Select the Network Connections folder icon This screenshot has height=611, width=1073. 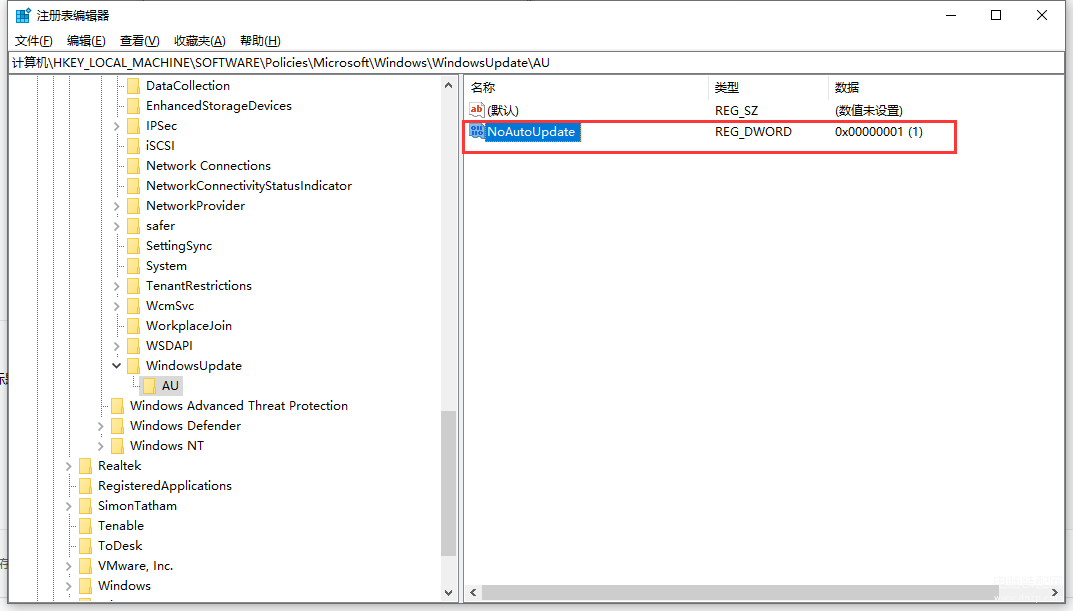133,166
